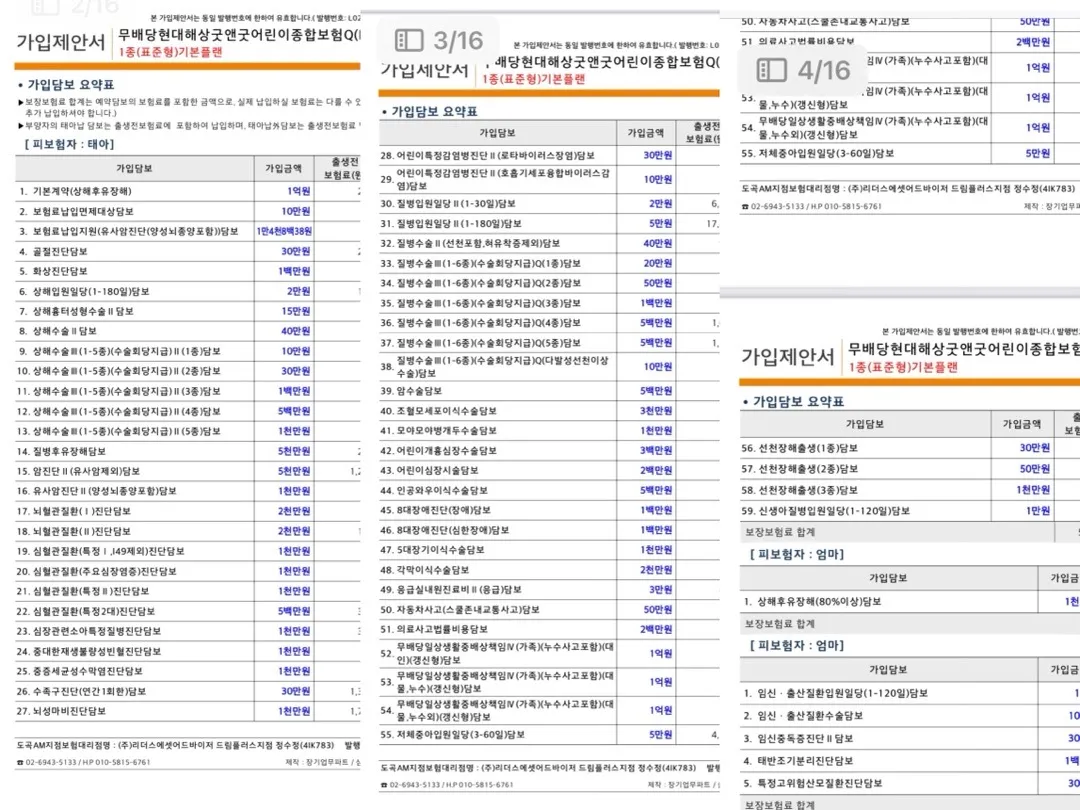Screen dimensions: 1080x810
Task: Select row '임신중독증진단Ⅱ담보'
Action: tap(910, 738)
